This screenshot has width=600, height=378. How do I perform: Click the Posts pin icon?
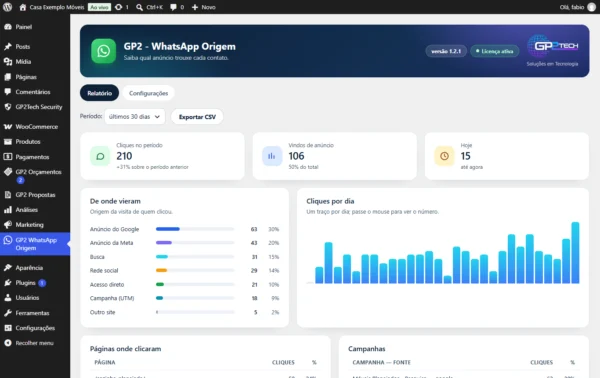[x=8, y=47]
